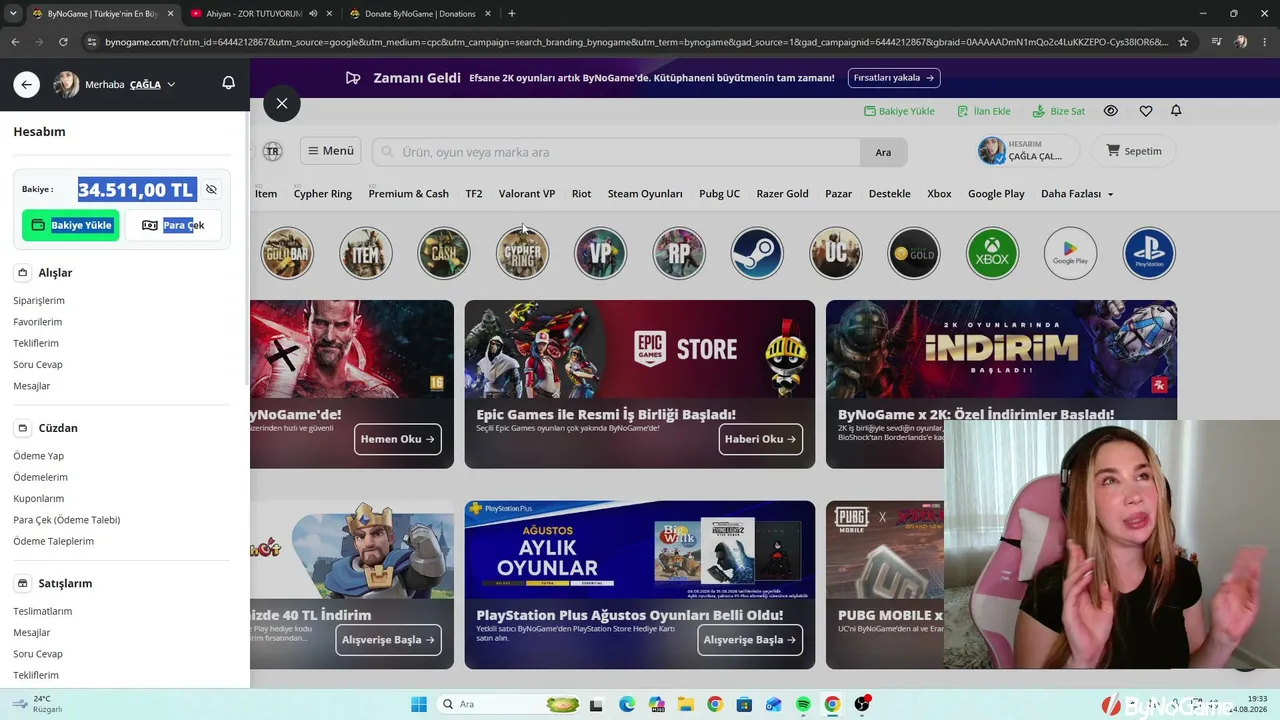Click Fırsatları yakala banner button
This screenshot has width=1280, height=720.
click(x=895, y=78)
